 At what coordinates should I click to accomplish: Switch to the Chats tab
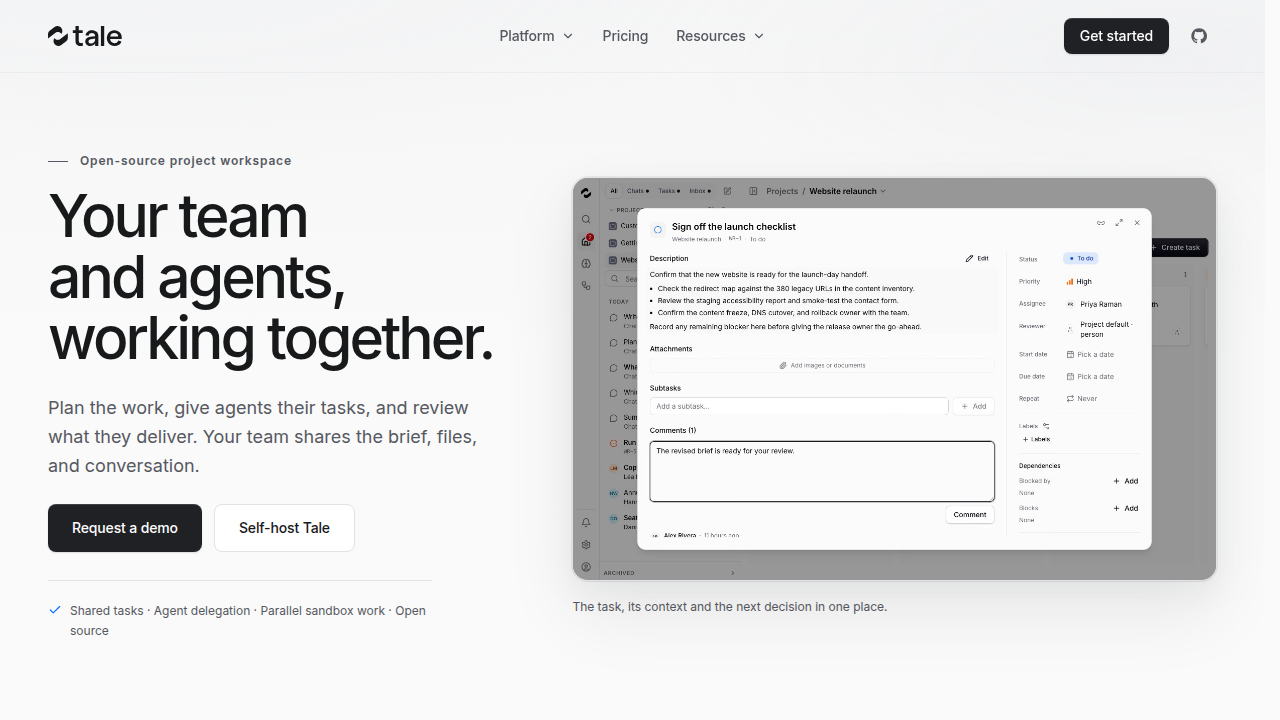[638, 191]
